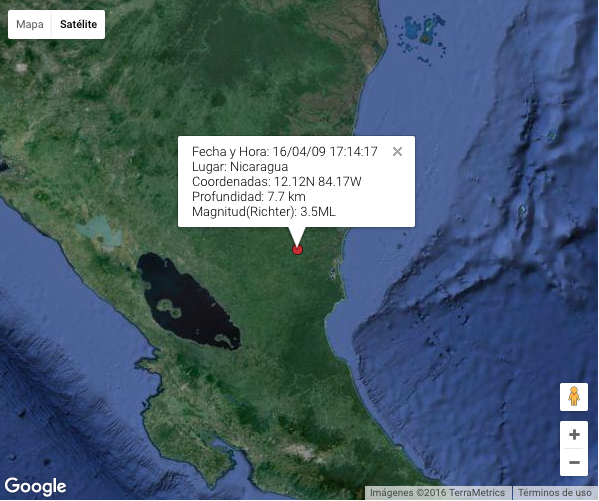
Task: Open the Google logo link
Action: tap(36, 486)
